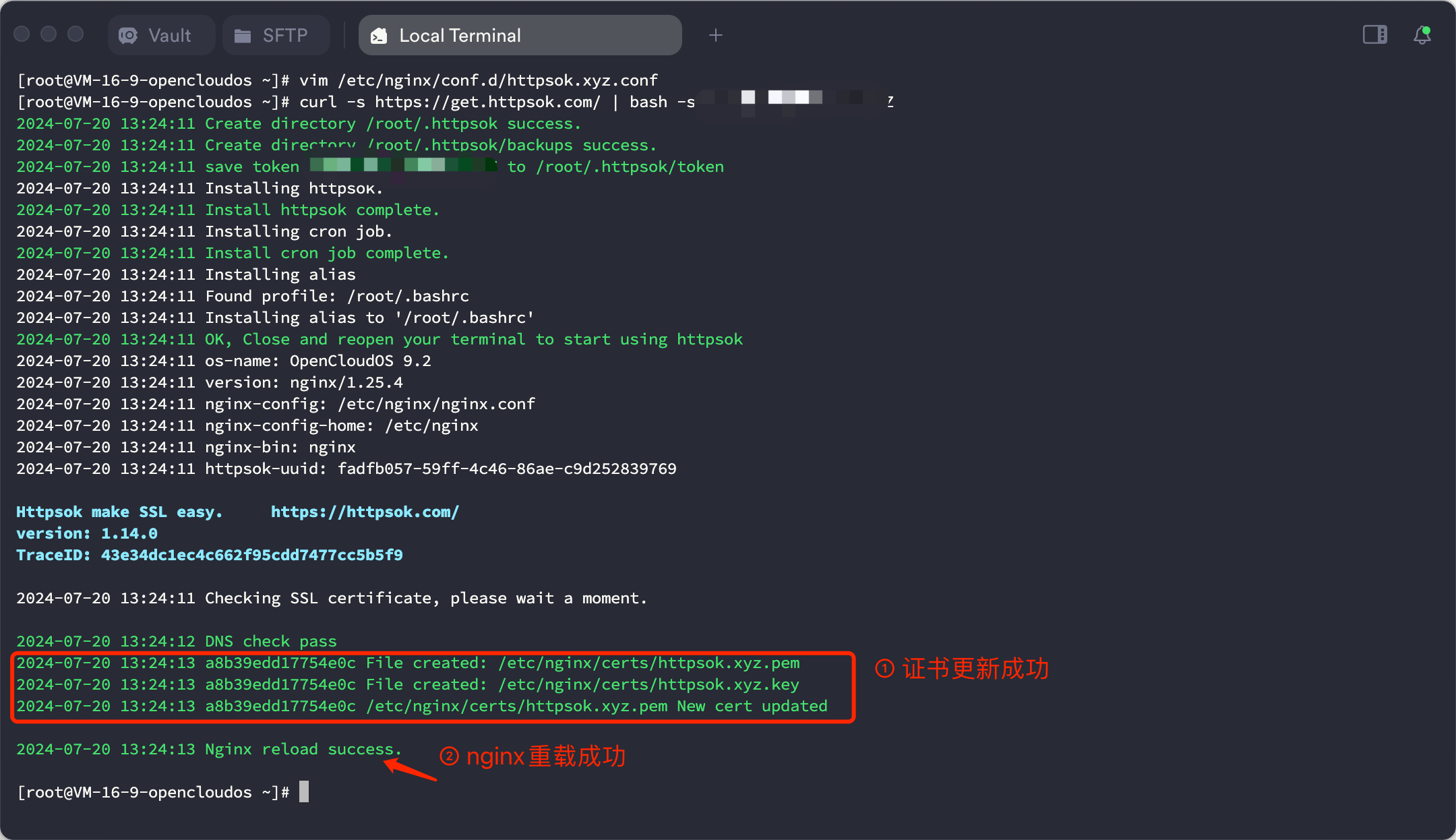1456x840 pixels.
Task: Click 'Install cron job complete.' line
Action: [233, 253]
